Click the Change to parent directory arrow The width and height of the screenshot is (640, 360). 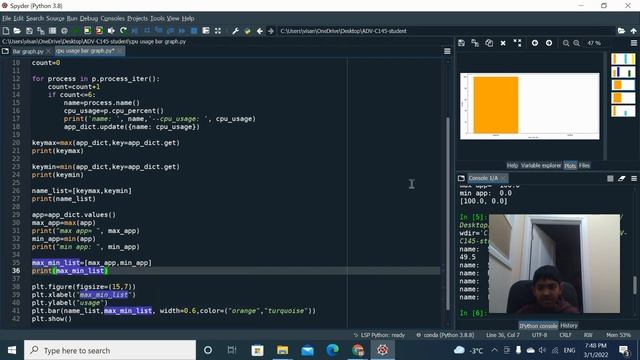633,31
